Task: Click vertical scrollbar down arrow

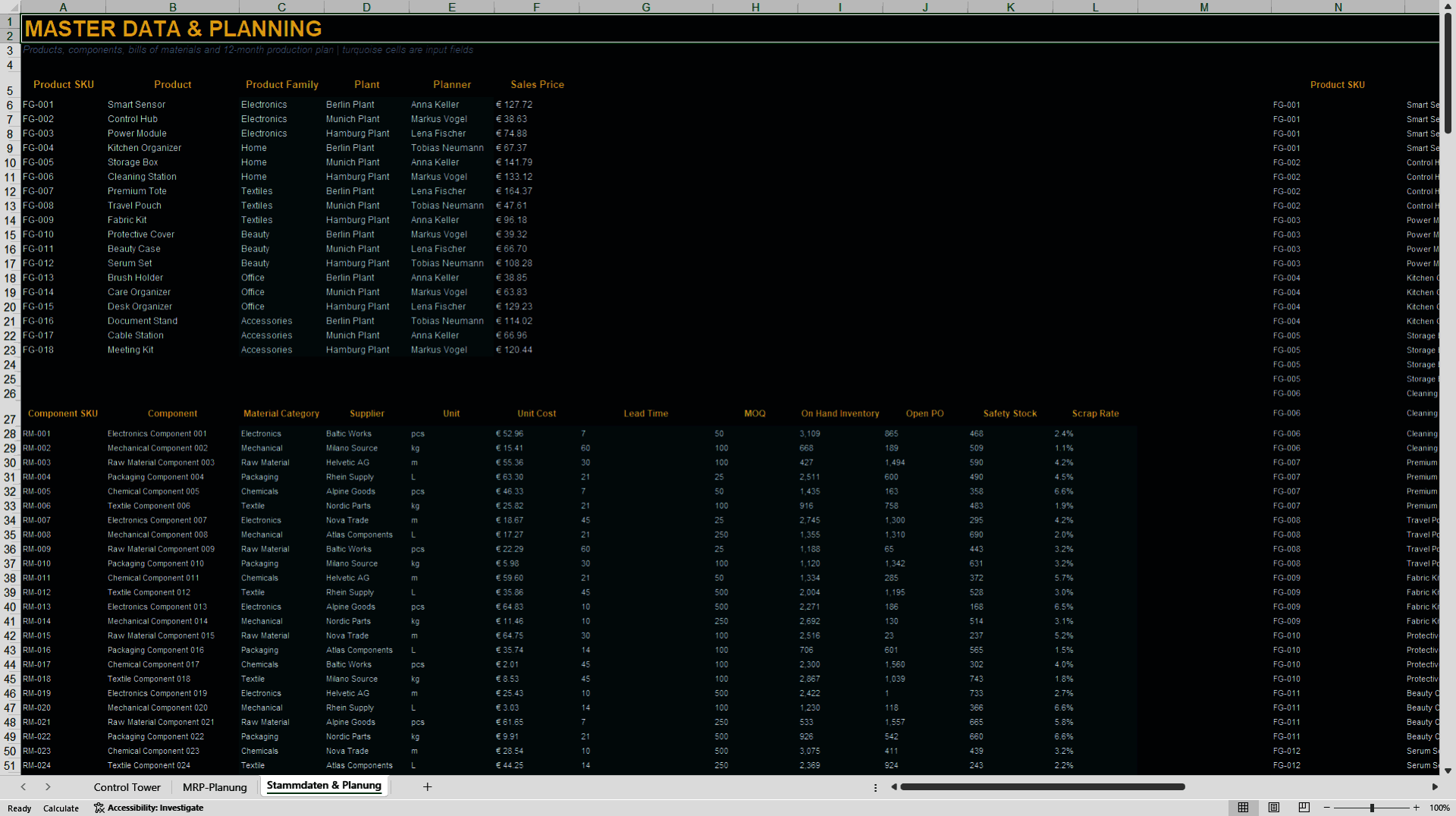Action: 1448,770
